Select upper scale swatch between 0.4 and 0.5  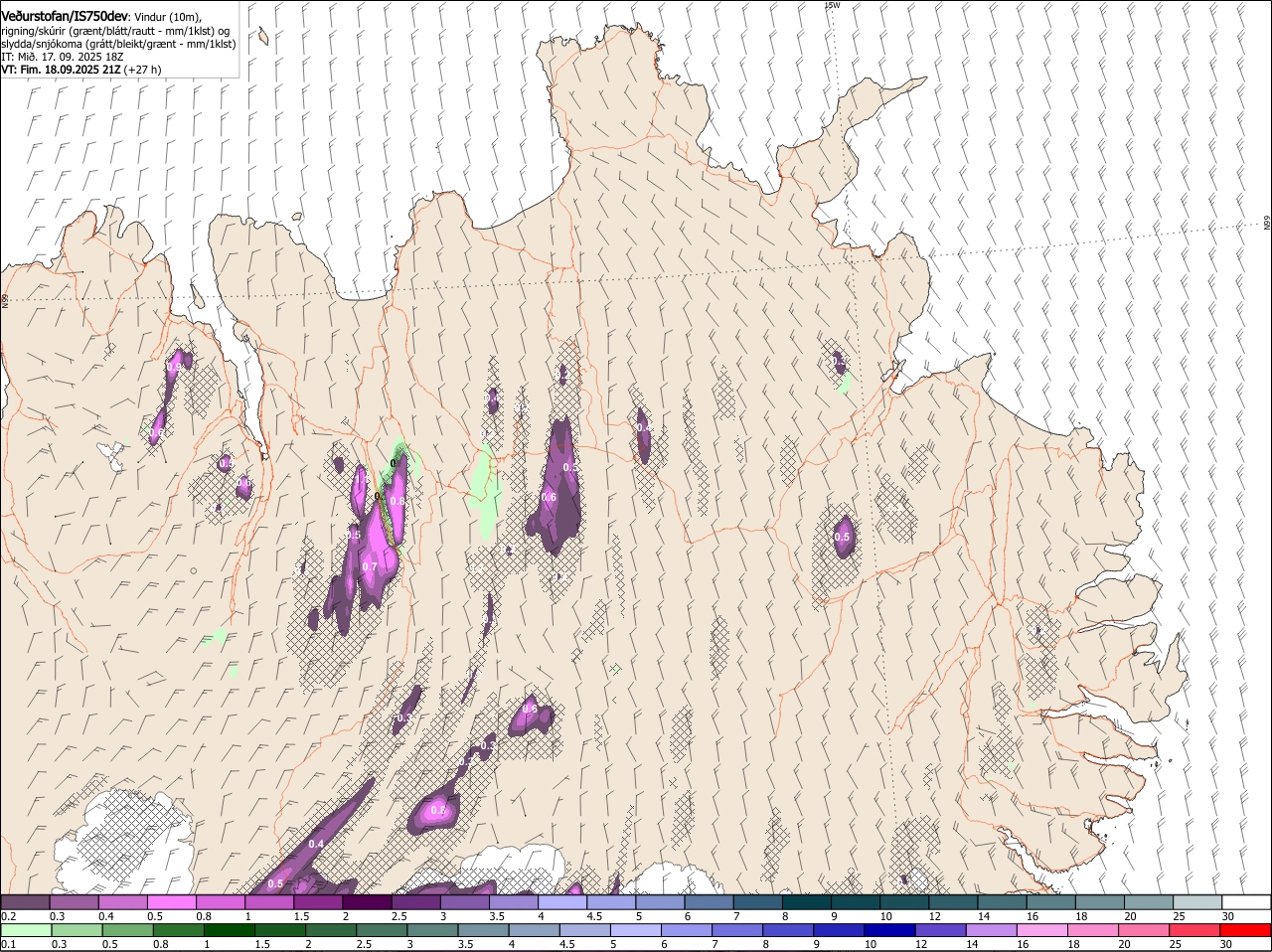coord(123,901)
